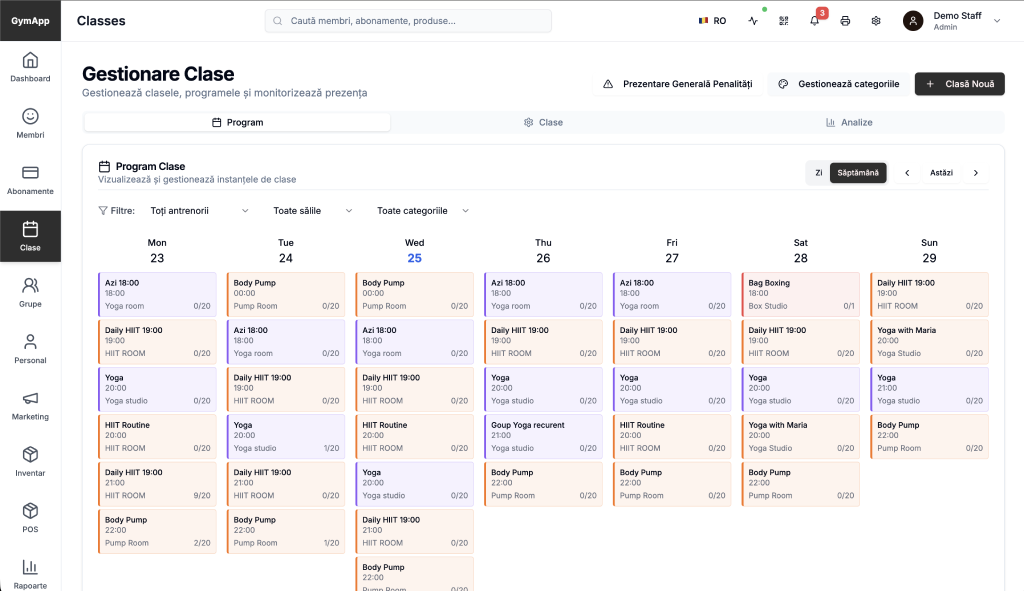Switch to the Analize tab
The image size is (1024, 591).
pos(849,122)
